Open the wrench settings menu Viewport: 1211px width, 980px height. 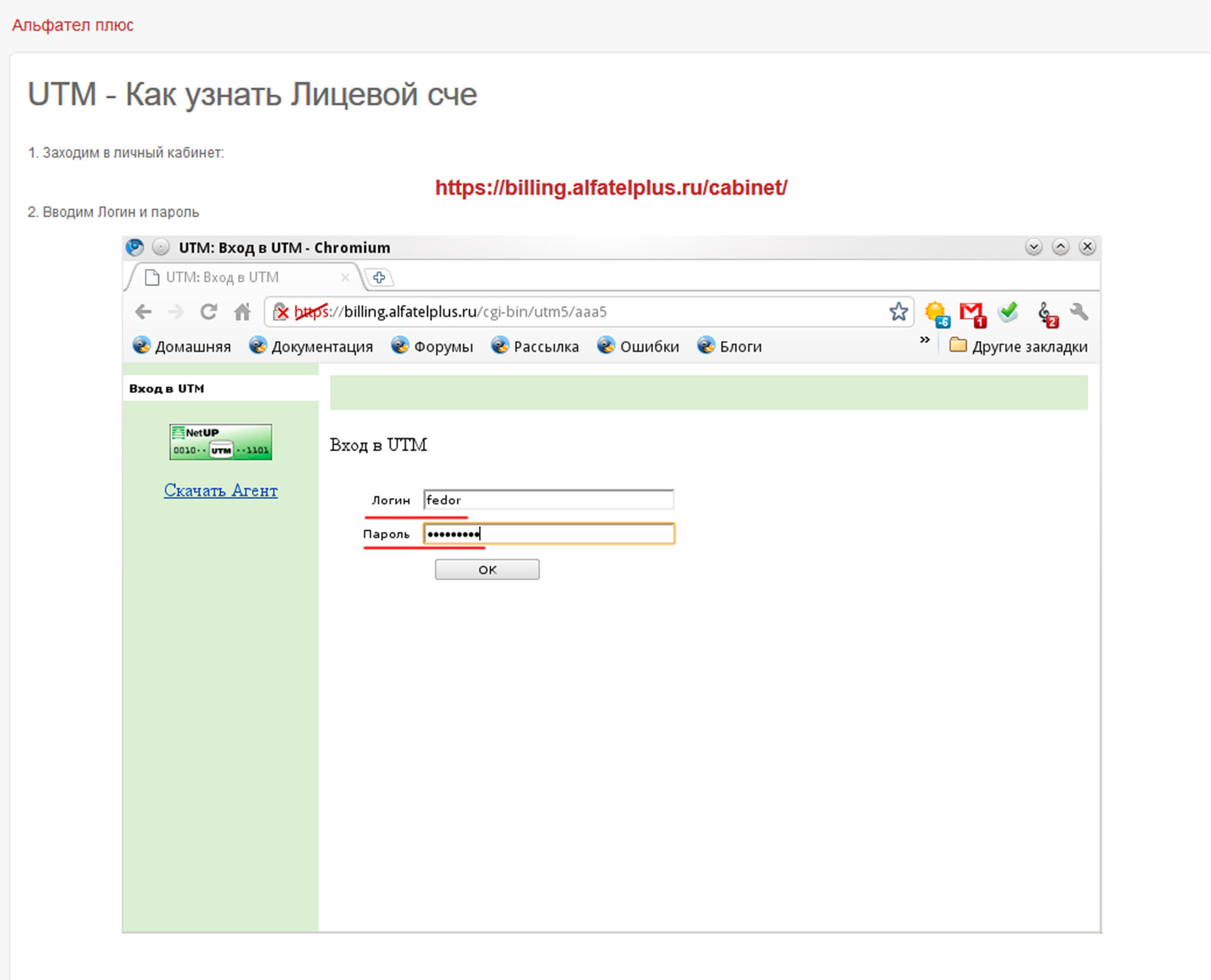click(x=1079, y=311)
